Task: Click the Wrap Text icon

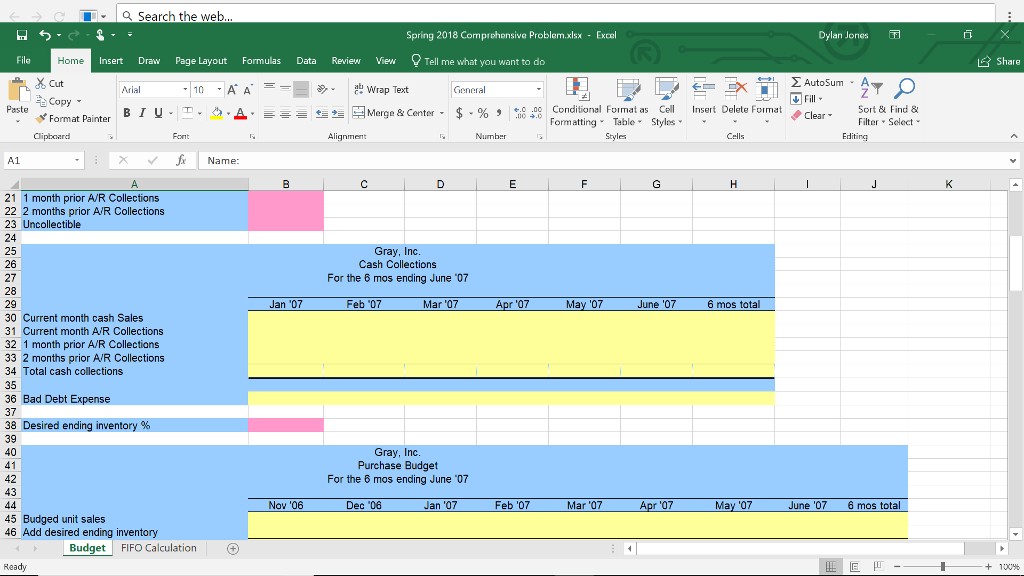Action: pyautogui.click(x=361, y=90)
